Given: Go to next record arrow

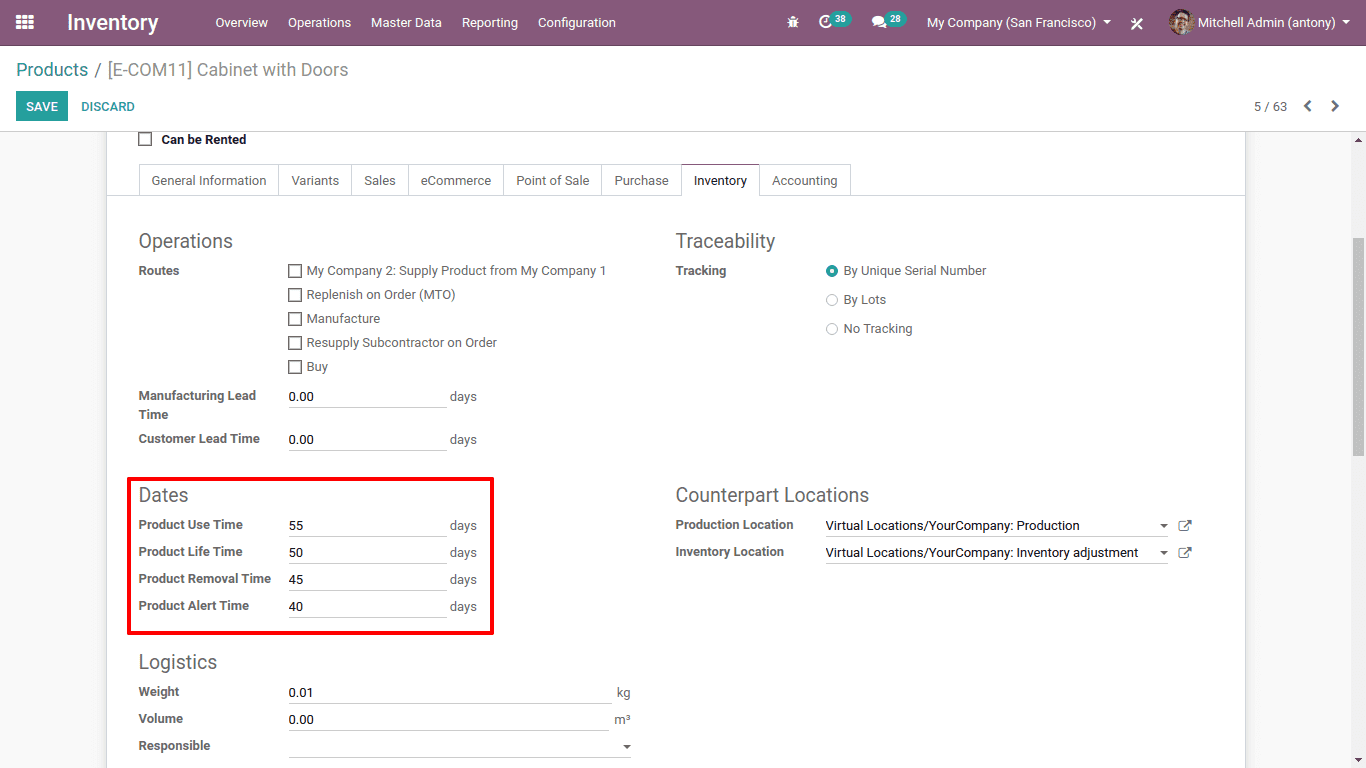Looking at the screenshot, I should coord(1335,106).
